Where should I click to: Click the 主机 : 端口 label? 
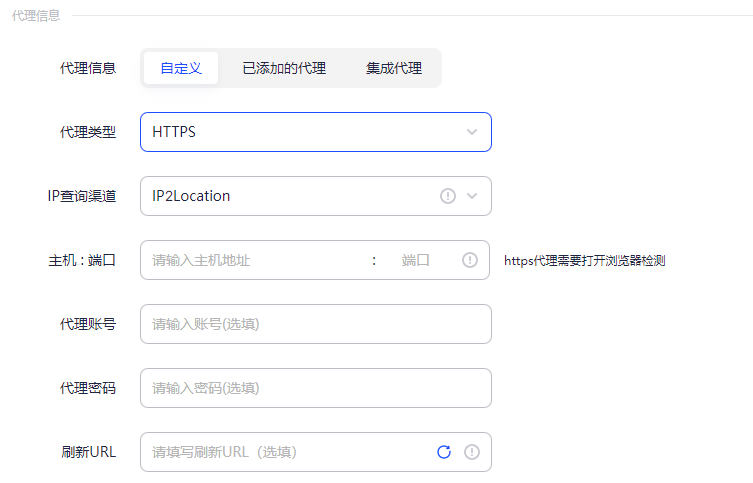click(x=82, y=260)
